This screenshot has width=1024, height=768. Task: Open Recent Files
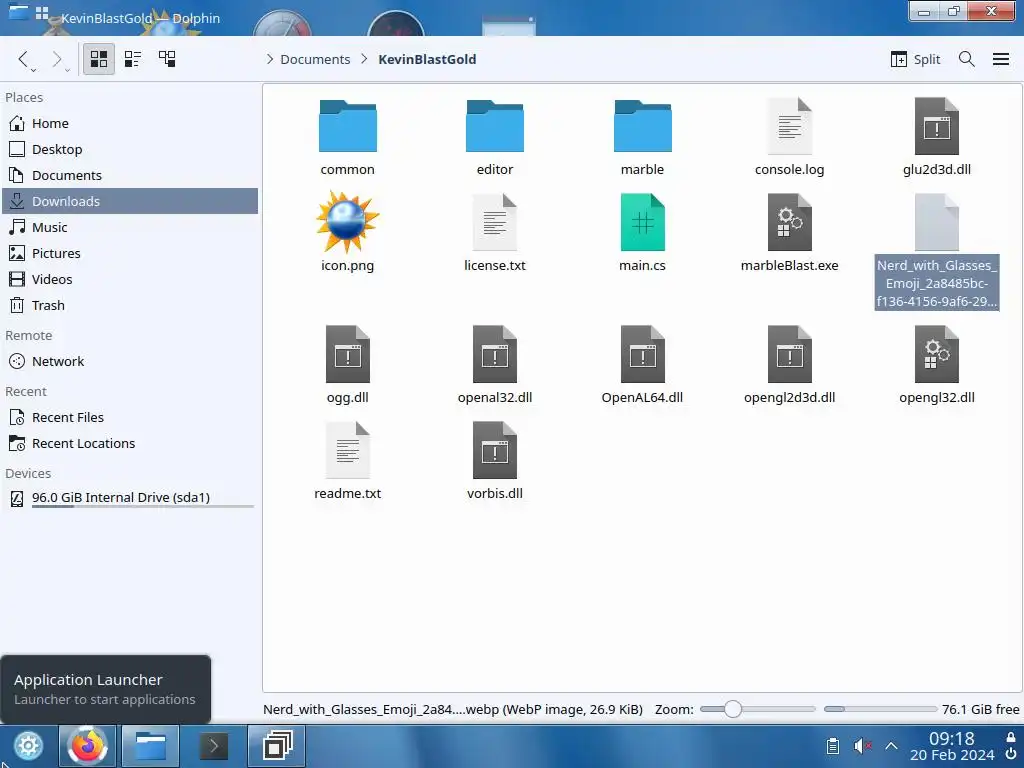coord(130,417)
